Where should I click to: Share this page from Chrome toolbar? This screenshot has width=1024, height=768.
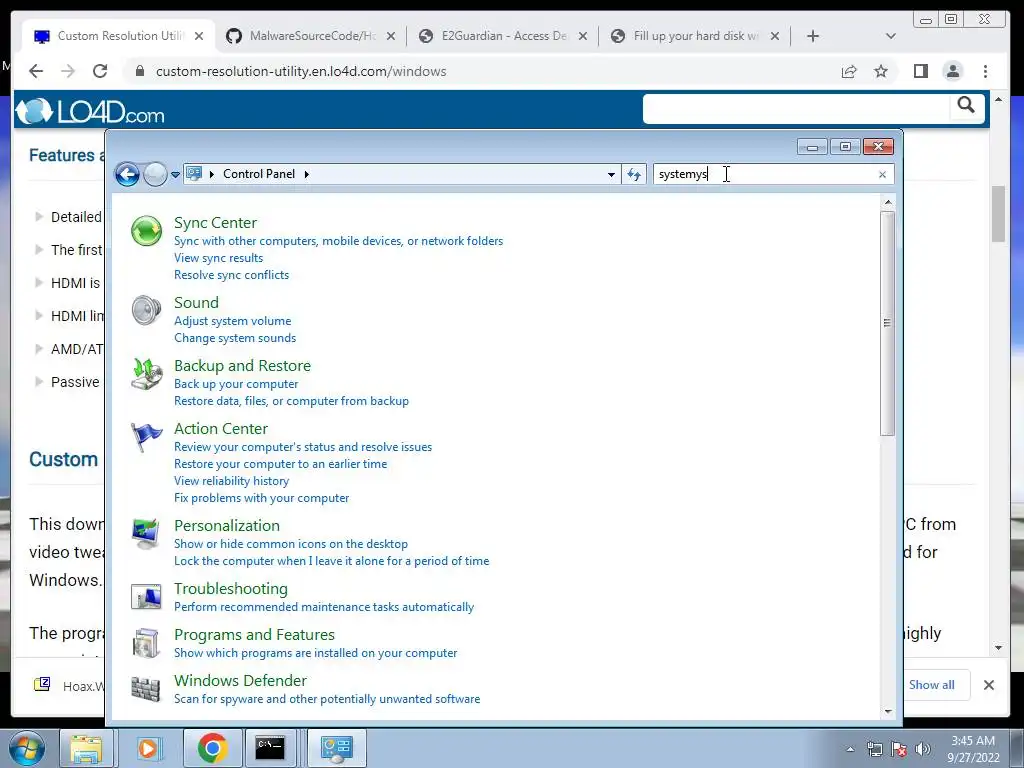(x=849, y=71)
